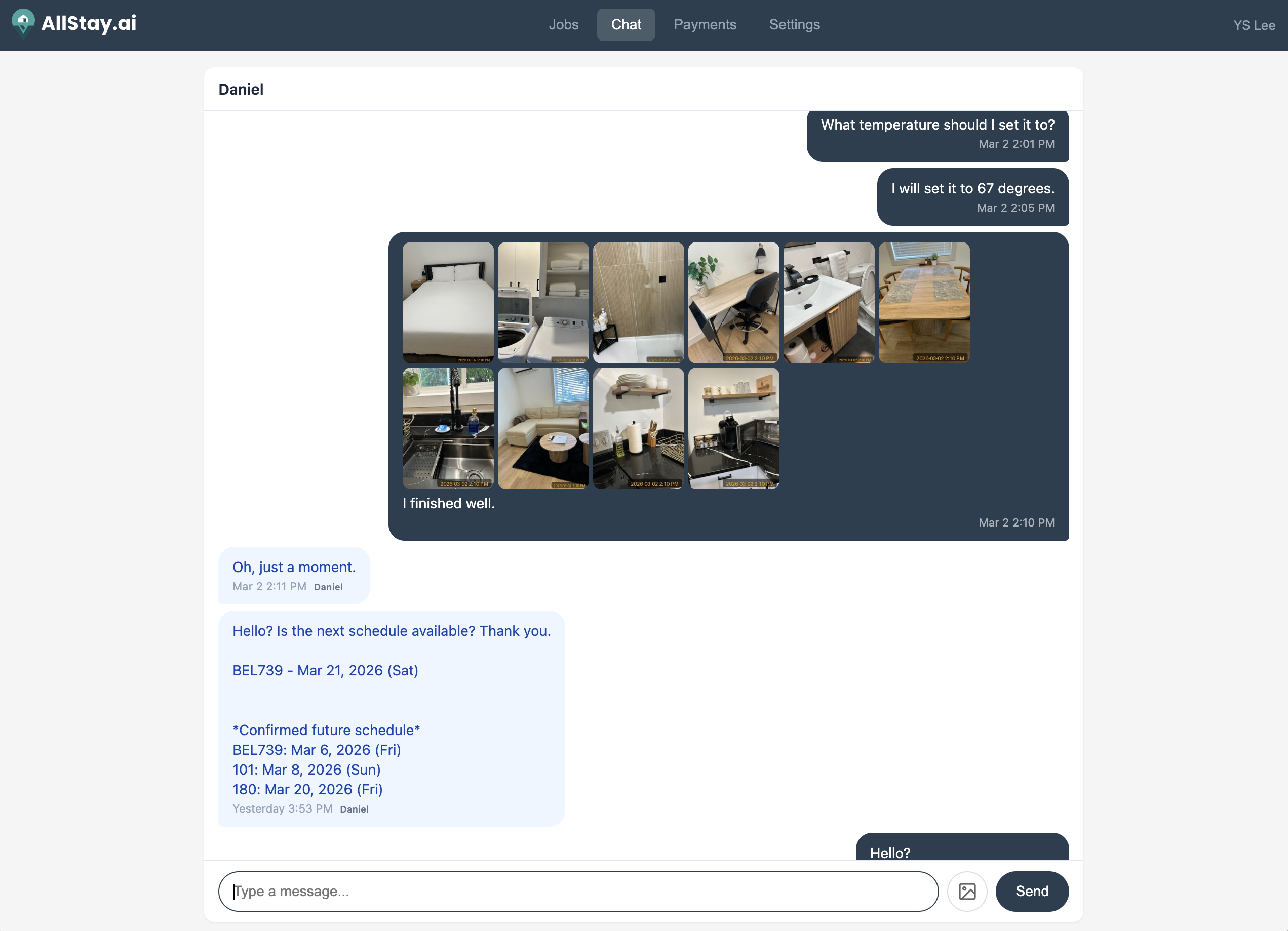The height and width of the screenshot is (931, 1288).
Task: Click the AllStay.ai logo icon
Action: pyautogui.click(x=23, y=24)
